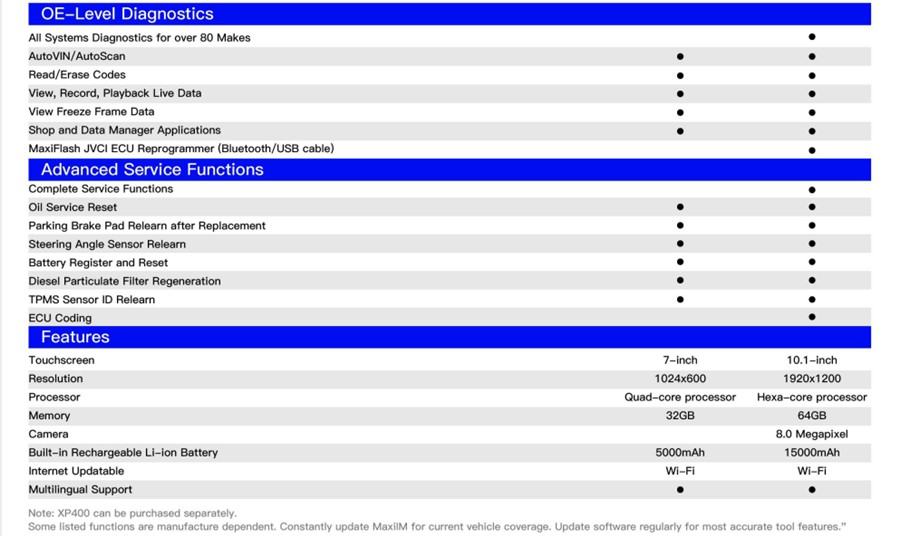This screenshot has width=900, height=536.
Task: Click the Note about XP400 purchase text
Action: click(x=132, y=513)
